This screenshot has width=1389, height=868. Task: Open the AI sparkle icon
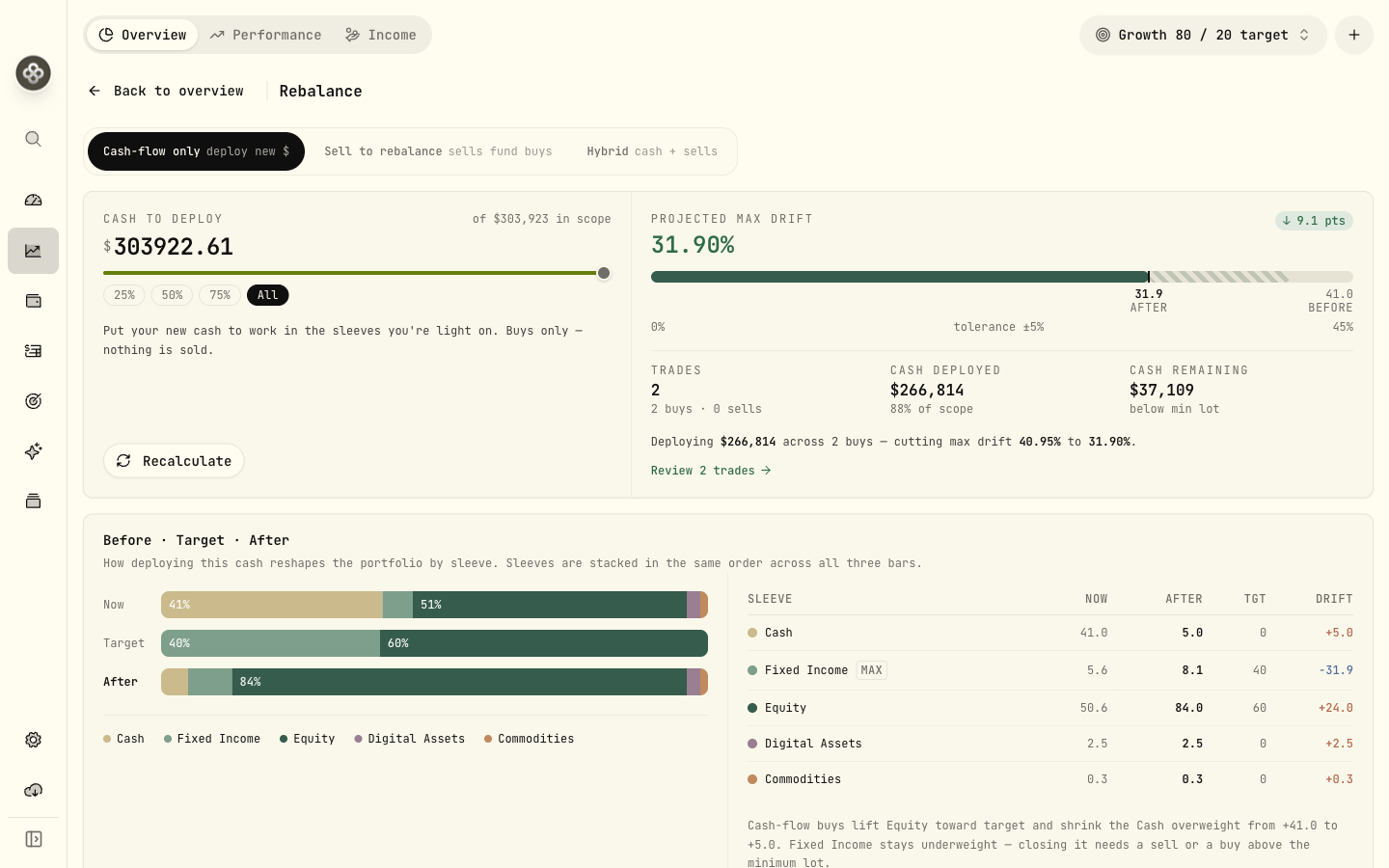33,451
